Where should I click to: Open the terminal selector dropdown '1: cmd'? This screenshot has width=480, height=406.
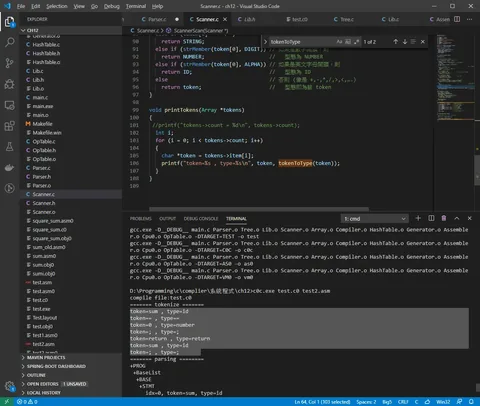pyautogui.click(x=375, y=219)
